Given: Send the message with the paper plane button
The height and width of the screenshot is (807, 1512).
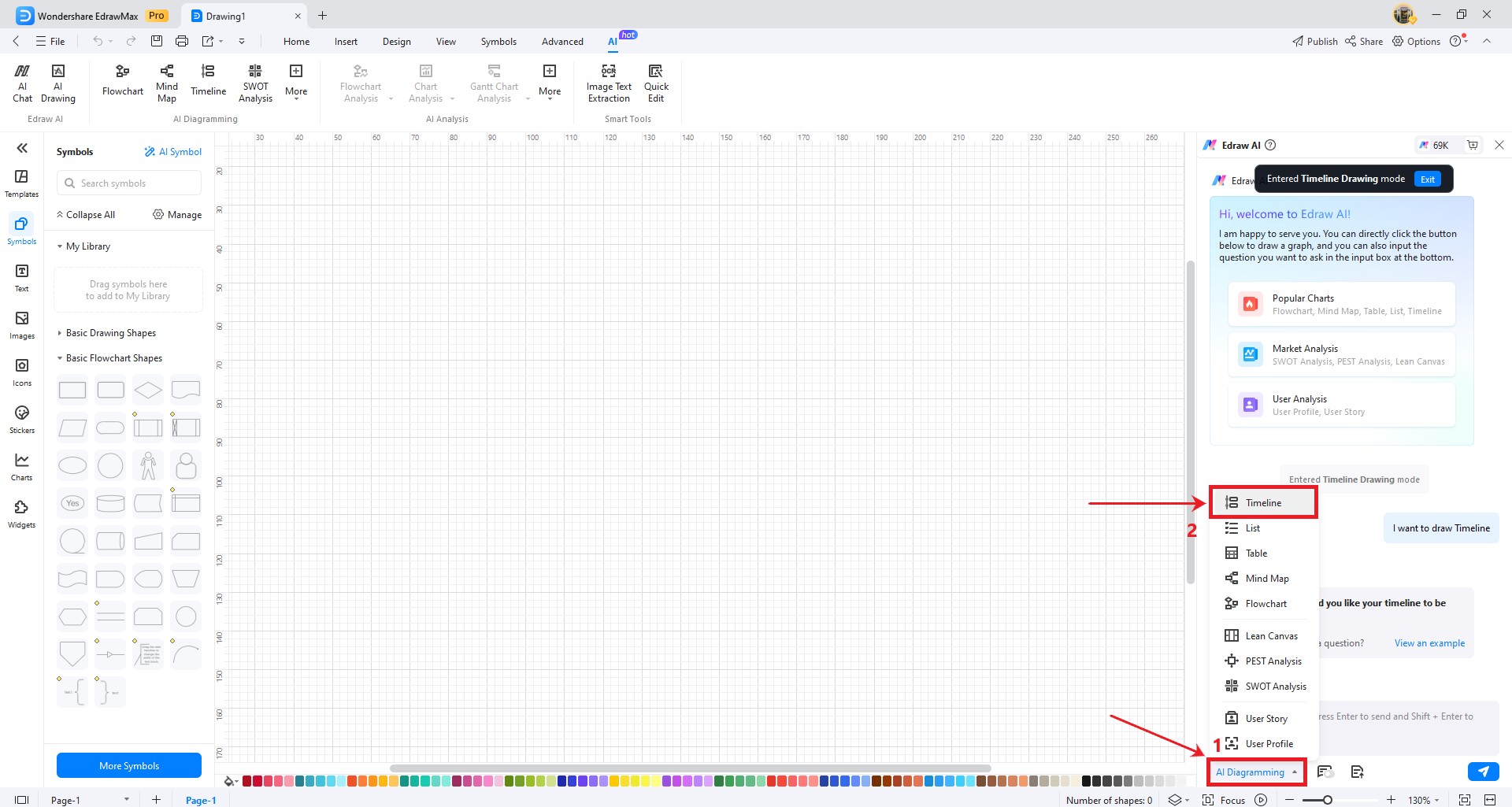Looking at the screenshot, I should coord(1484,772).
